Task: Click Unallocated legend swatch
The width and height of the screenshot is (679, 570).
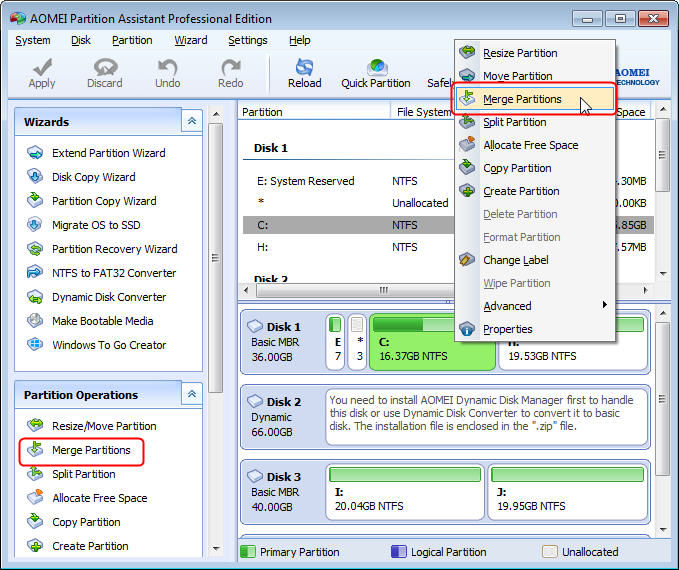Action: 550,551
